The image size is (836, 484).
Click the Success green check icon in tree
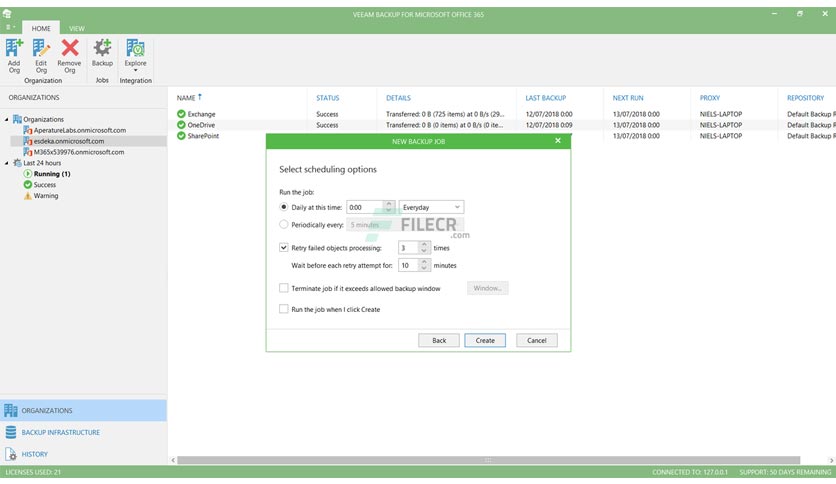[x=28, y=184]
